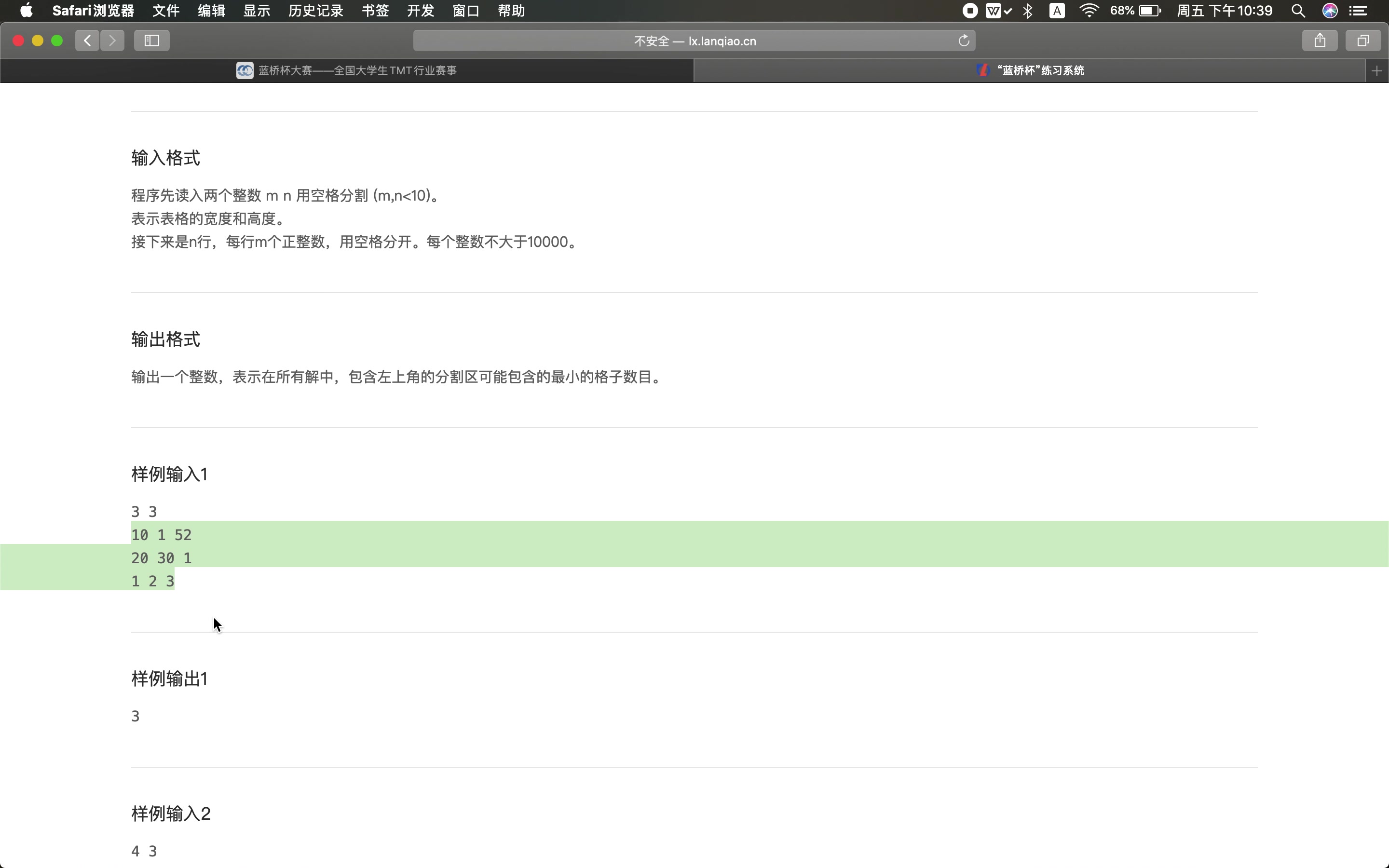This screenshot has width=1389, height=868.
Task: Show all tabs overview
Action: click(1363, 40)
